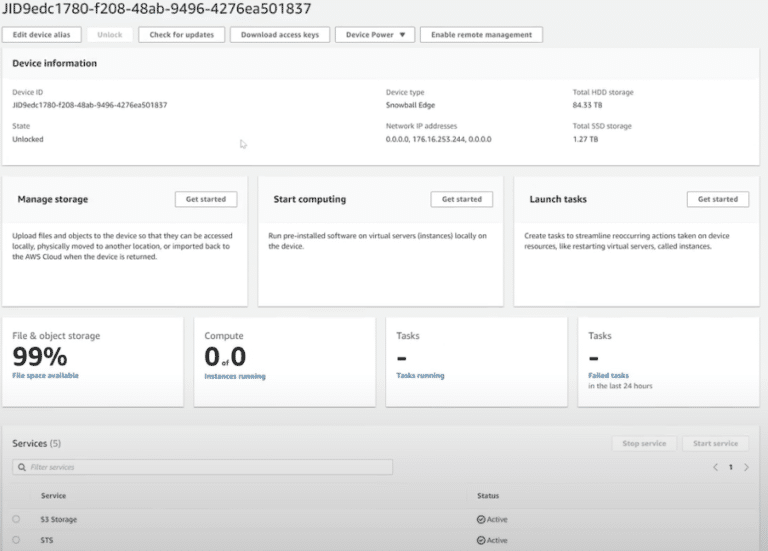Image resolution: width=768 pixels, height=551 pixels.
Task: Download access keys for the device
Action: tap(280, 35)
